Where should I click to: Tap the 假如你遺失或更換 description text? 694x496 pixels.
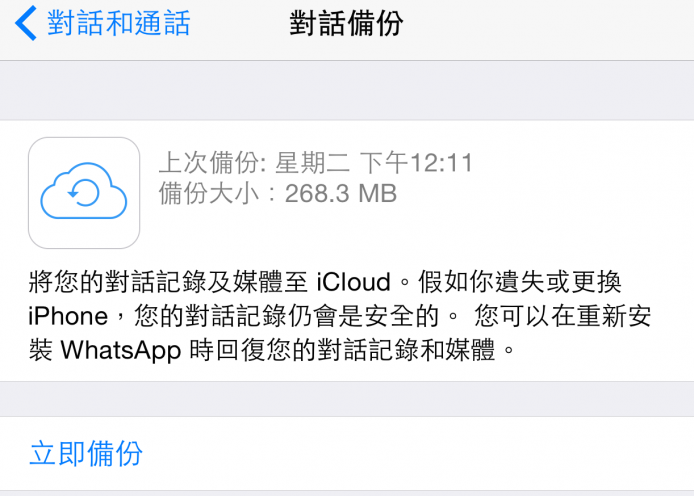coord(528,282)
